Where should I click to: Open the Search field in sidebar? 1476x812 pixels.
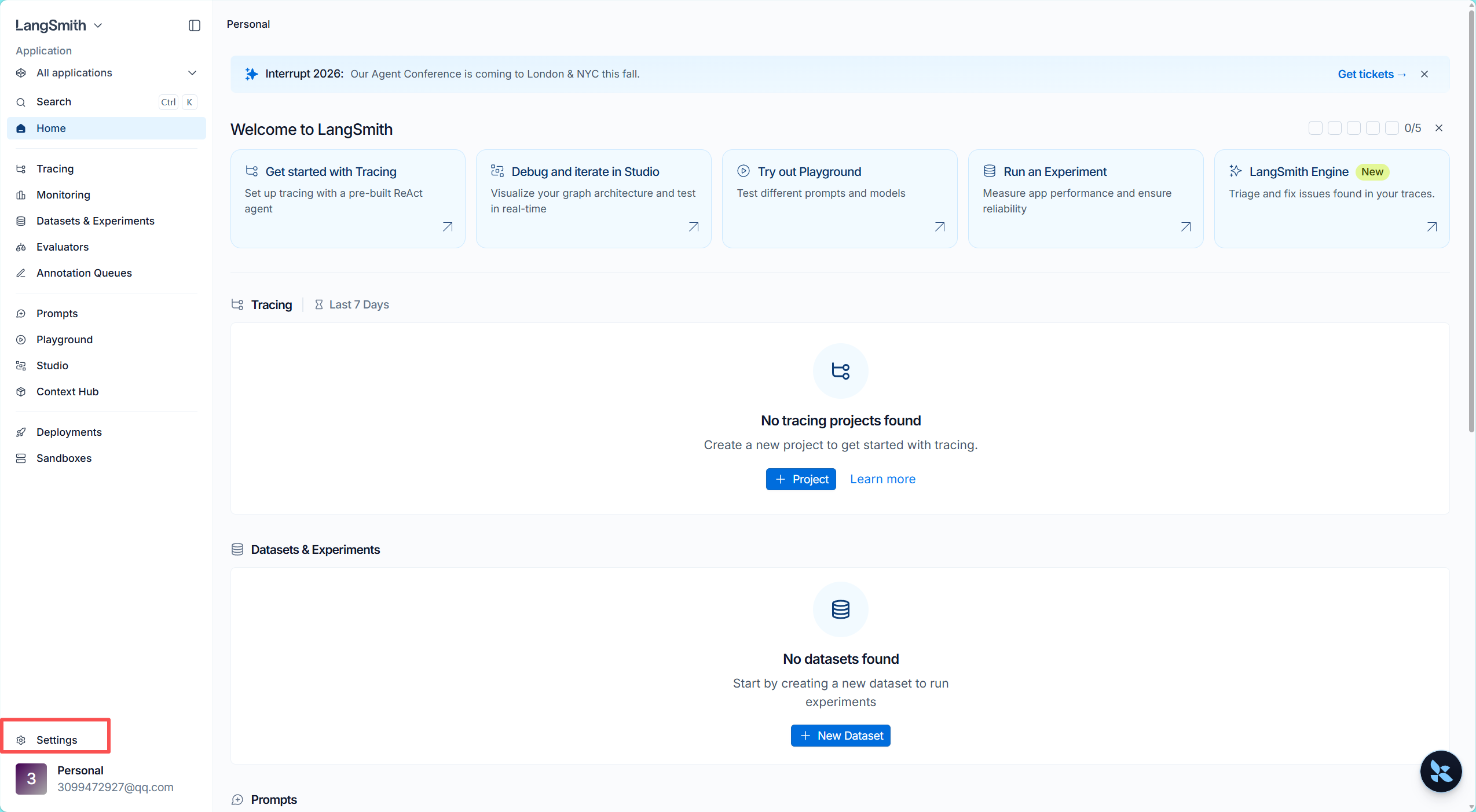point(107,102)
